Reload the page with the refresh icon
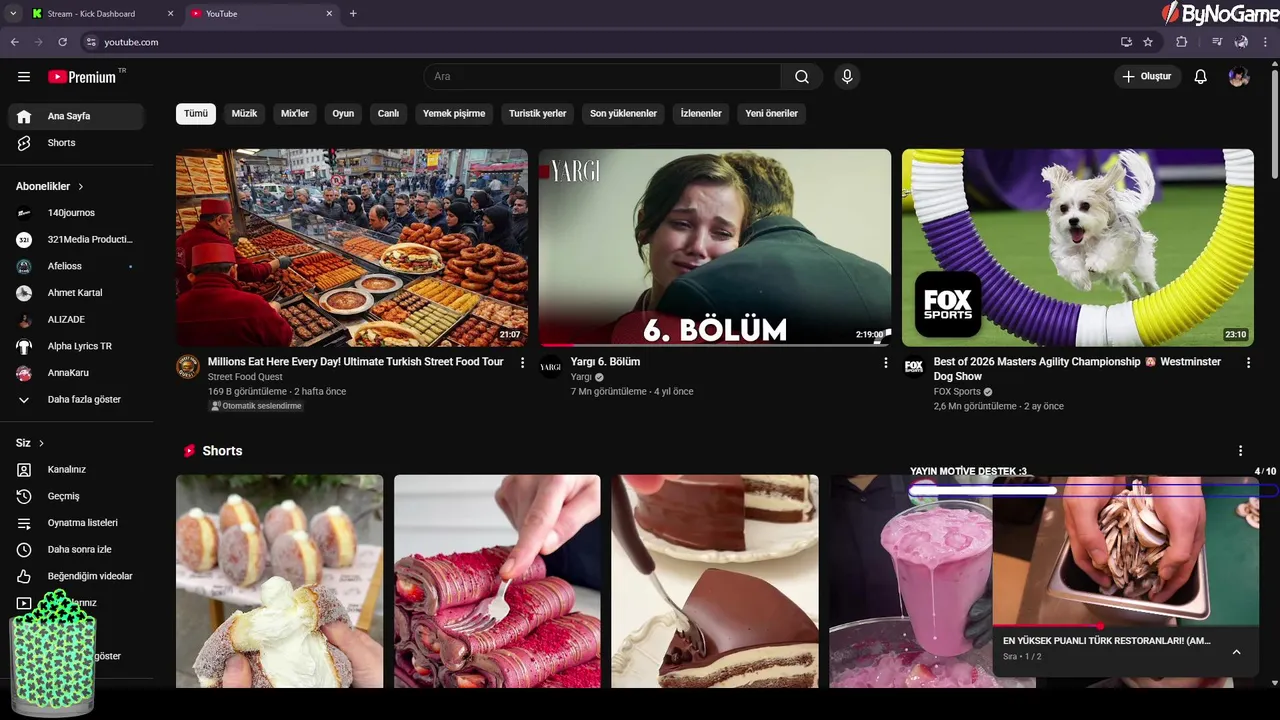Viewport: 1280px width, 720px height. click(x=62, y=42)
